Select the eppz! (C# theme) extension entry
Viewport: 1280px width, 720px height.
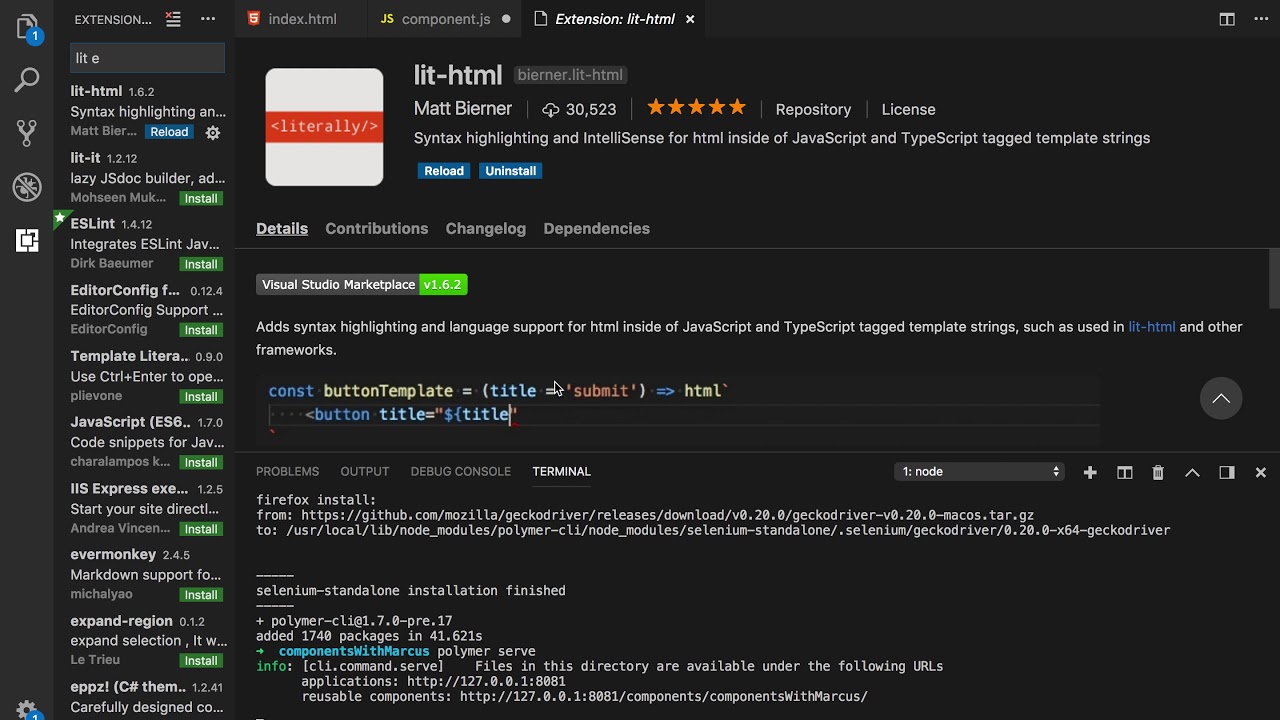145,697
